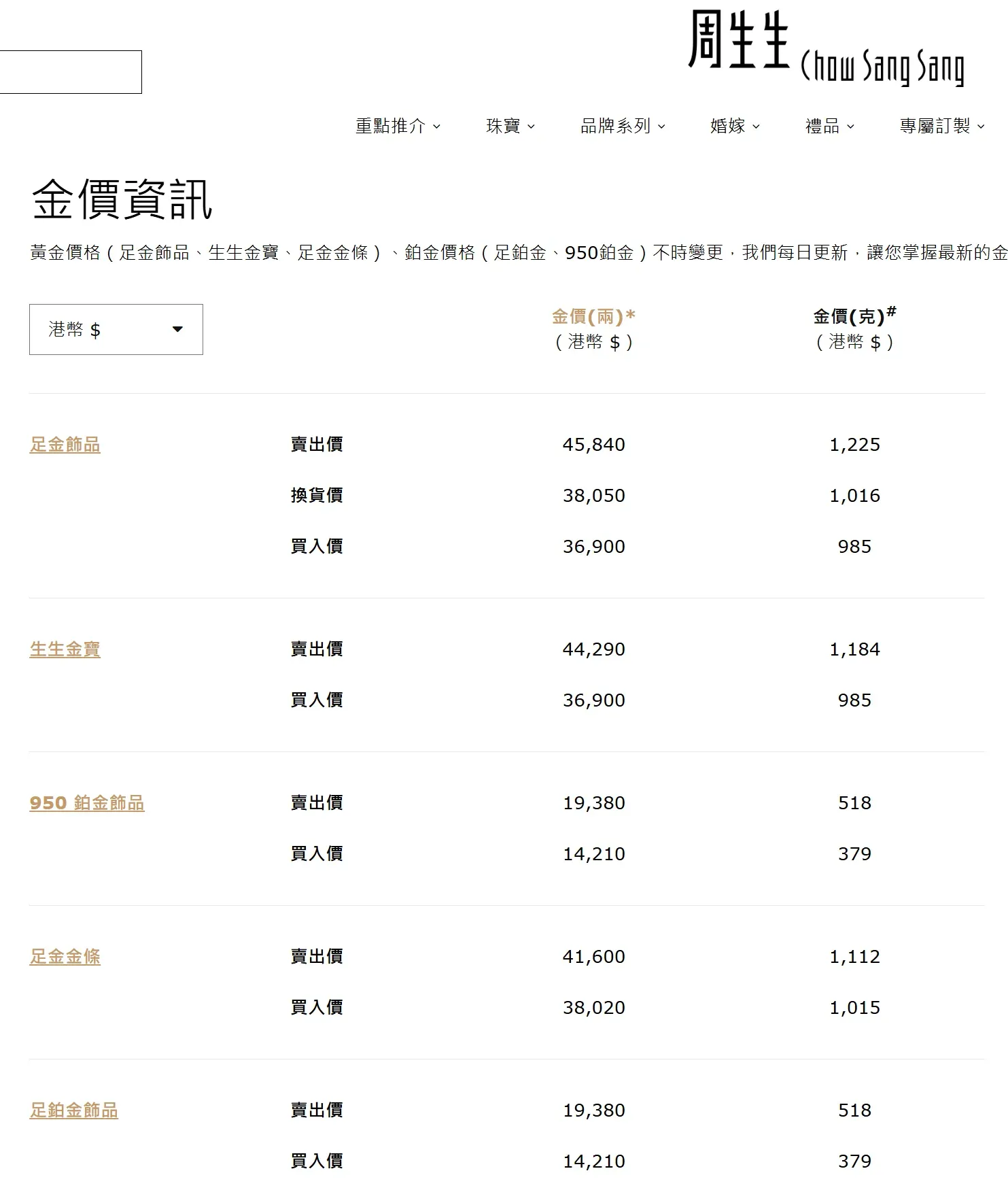Visit the 足鉑金飾品 link

click(74, 1110)
